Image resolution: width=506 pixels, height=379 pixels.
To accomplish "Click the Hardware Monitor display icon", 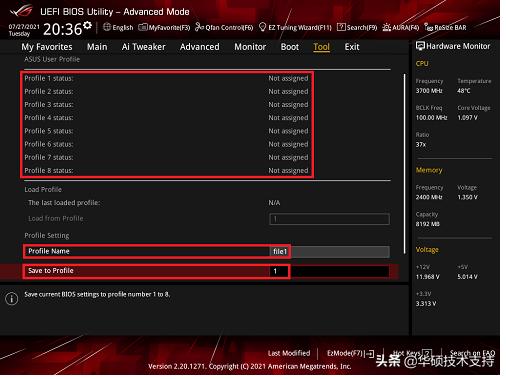I will (420, 46).
